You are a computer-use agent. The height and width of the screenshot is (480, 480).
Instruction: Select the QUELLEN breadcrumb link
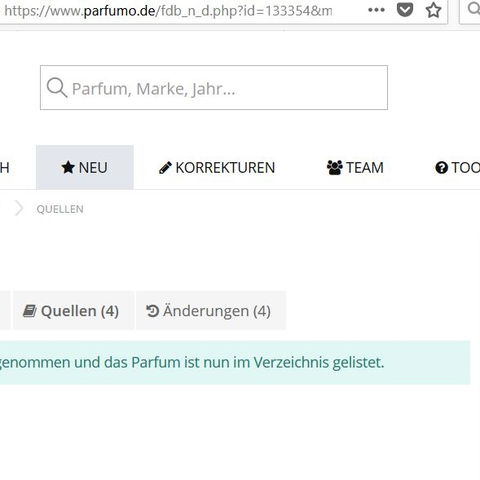[x=60, y=209]
